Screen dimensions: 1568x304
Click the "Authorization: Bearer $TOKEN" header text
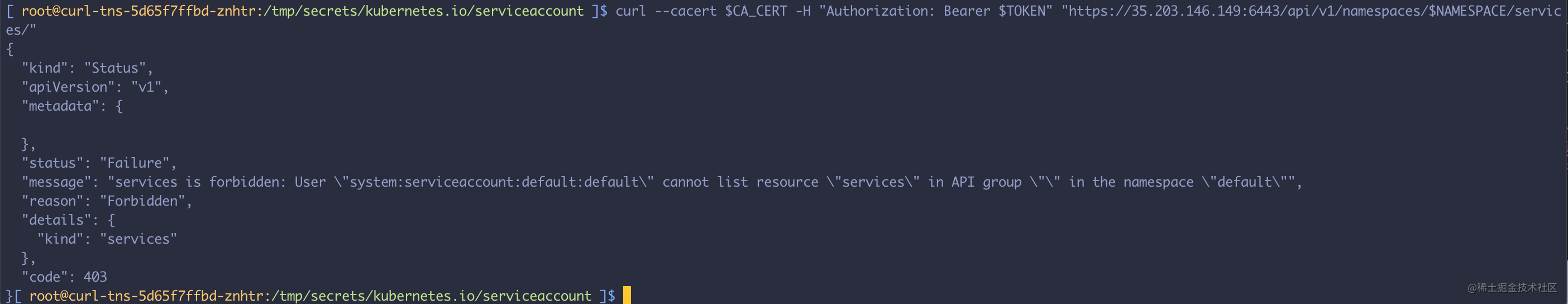point(935,11)
